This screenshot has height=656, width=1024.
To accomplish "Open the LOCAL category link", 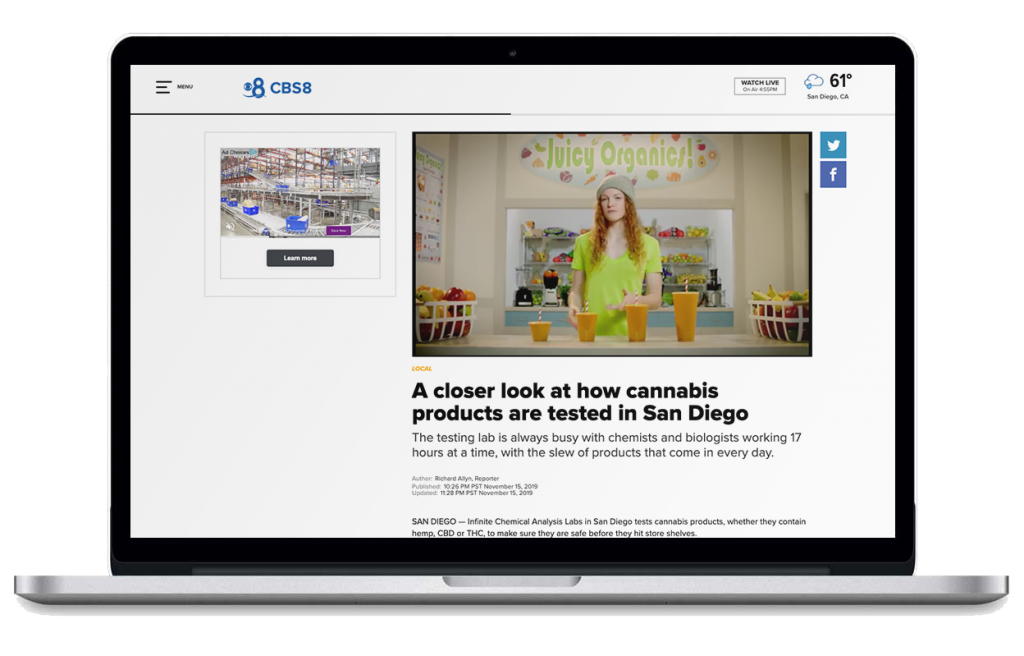I will tap(422, 369).
